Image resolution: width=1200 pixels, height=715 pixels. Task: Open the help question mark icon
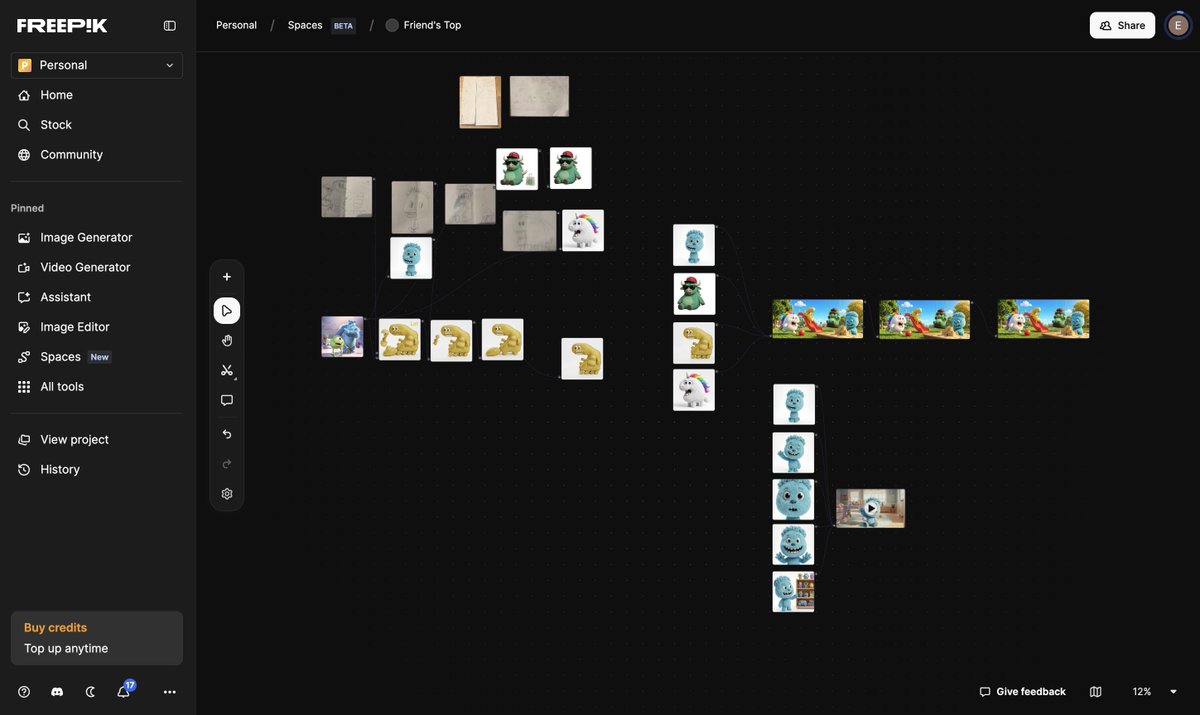(24, 692)
